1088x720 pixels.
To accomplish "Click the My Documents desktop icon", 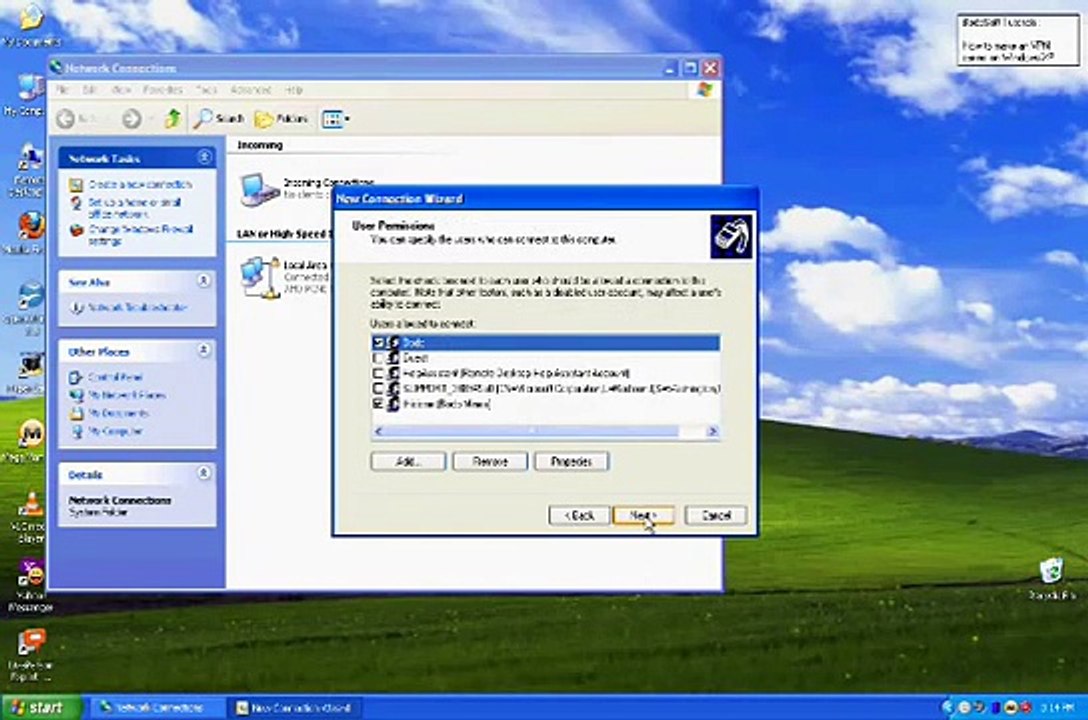I will pyautogui.click(x=29, y=17).
